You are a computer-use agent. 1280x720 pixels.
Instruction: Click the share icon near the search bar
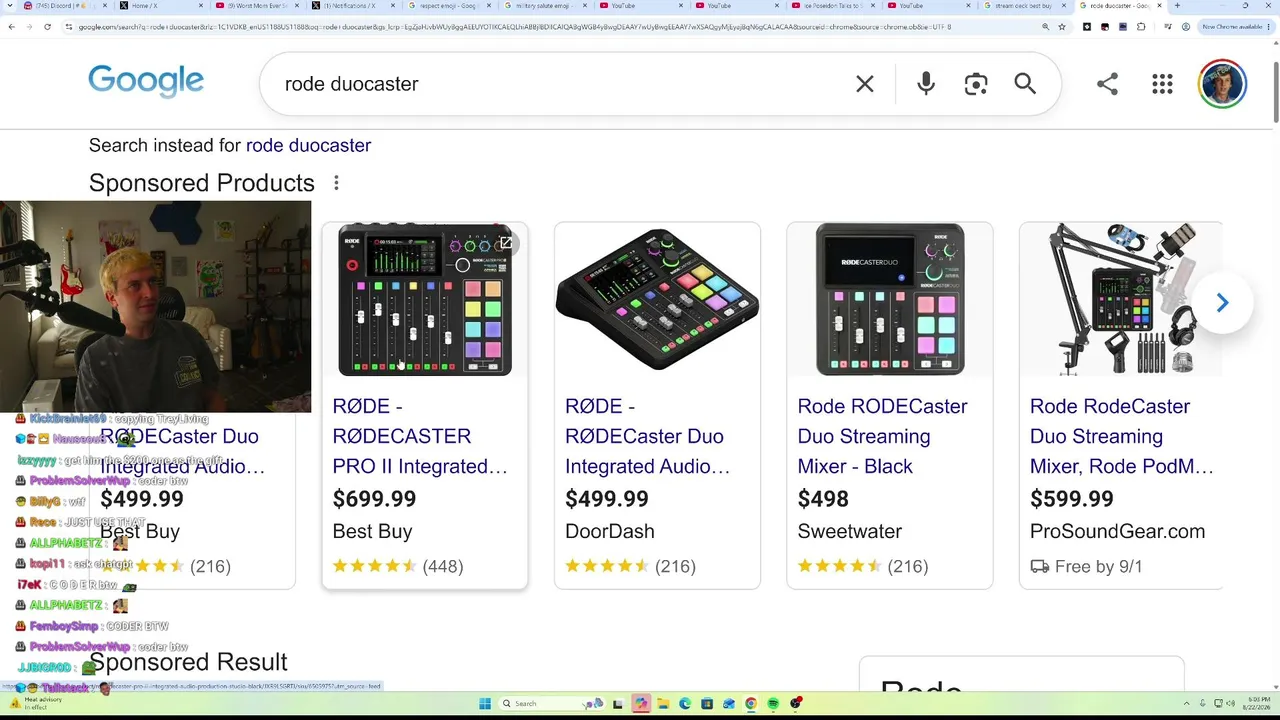click(1107, 84)
